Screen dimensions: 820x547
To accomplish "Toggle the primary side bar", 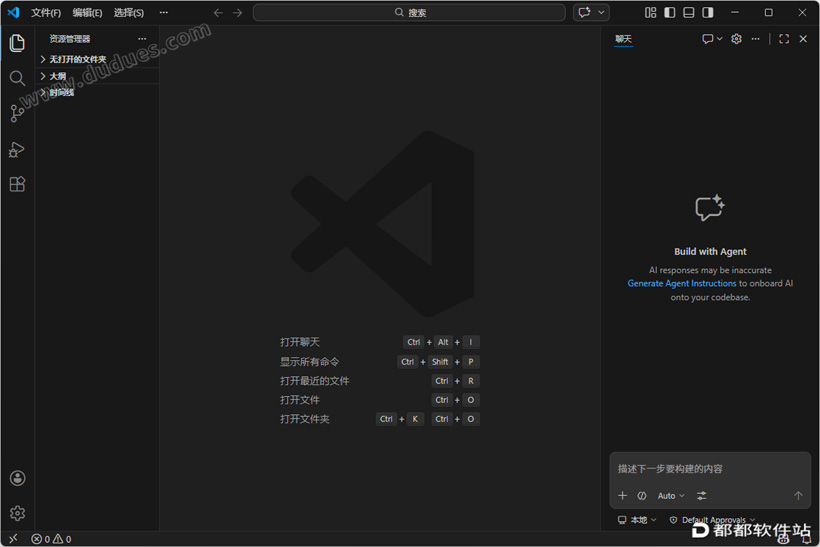I will [x=669, y=13].
